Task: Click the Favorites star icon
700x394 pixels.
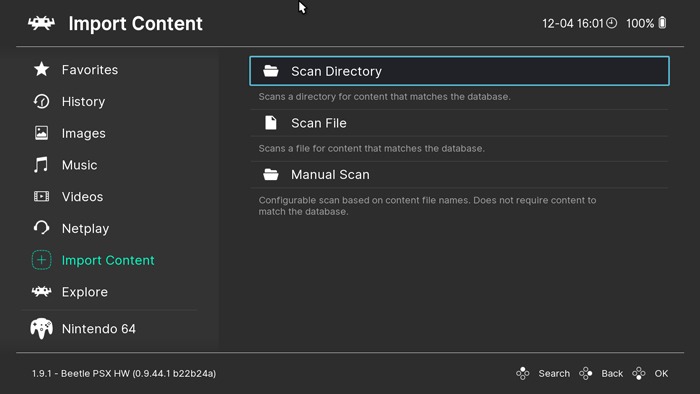Action: (x=42, y=69)
